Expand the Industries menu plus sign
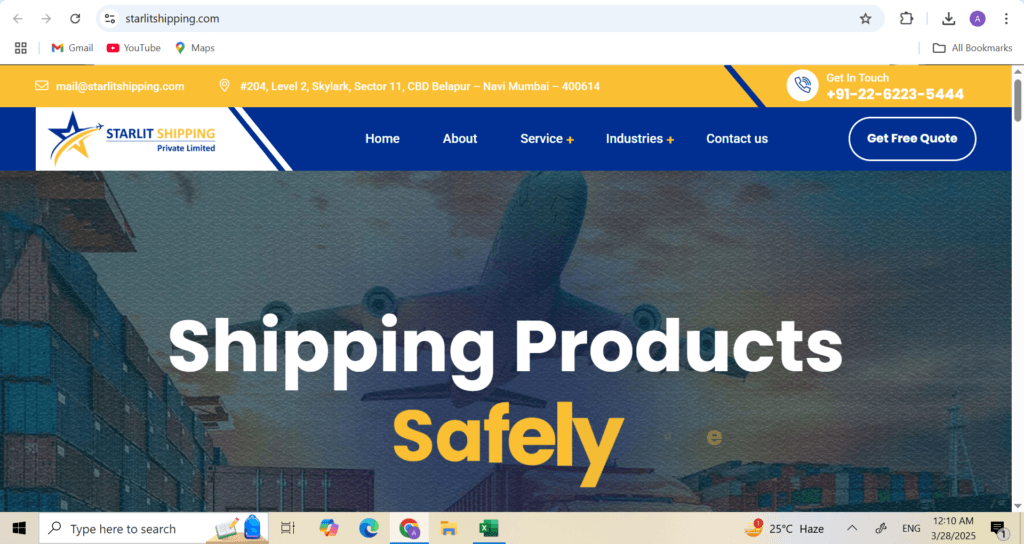The image size is (1024, 544). (670, 140)
